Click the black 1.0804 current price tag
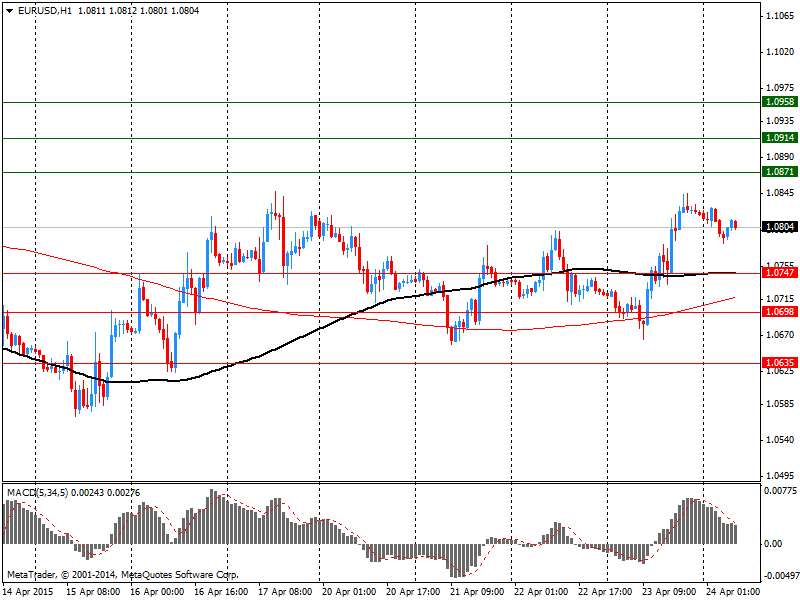This screenshot has height=600, width=800. pyautogui.click(x=780, y=227)
